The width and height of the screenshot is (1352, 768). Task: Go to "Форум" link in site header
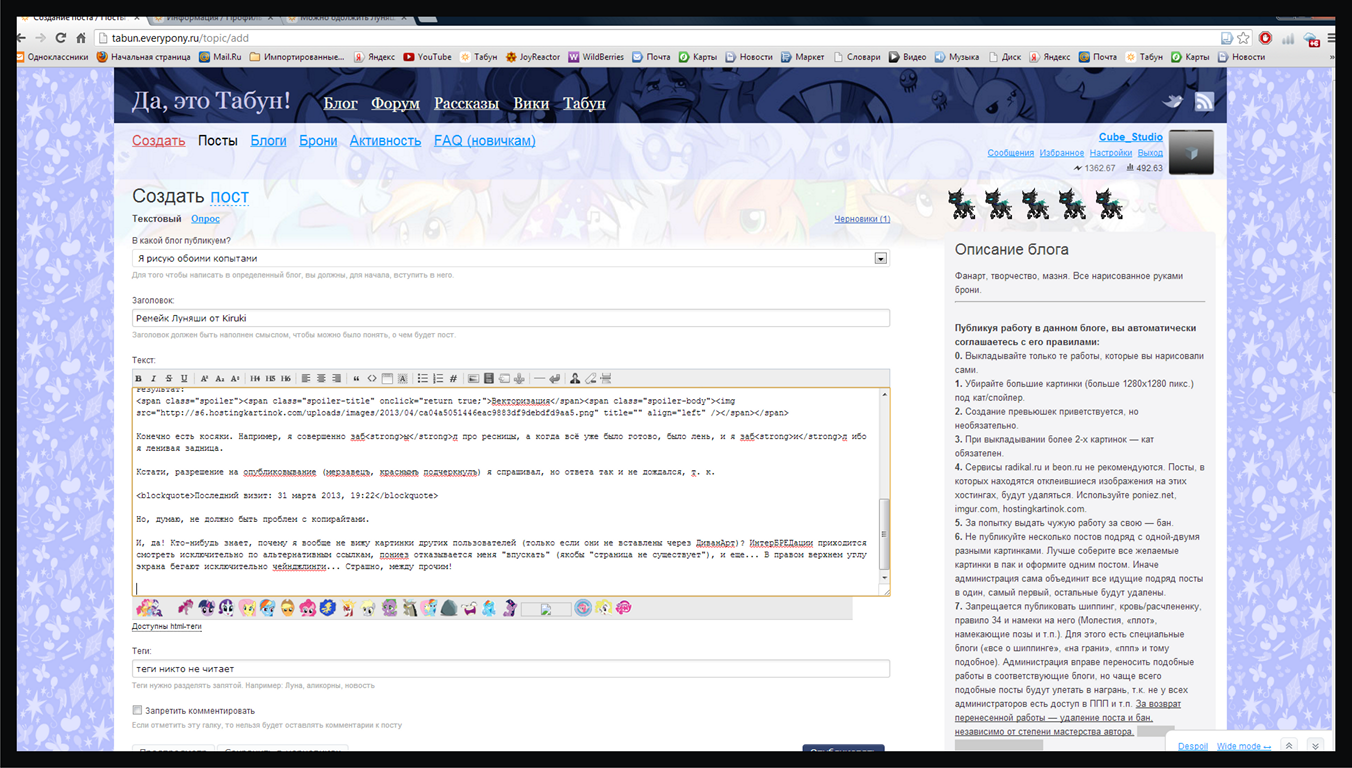[395, 103]
